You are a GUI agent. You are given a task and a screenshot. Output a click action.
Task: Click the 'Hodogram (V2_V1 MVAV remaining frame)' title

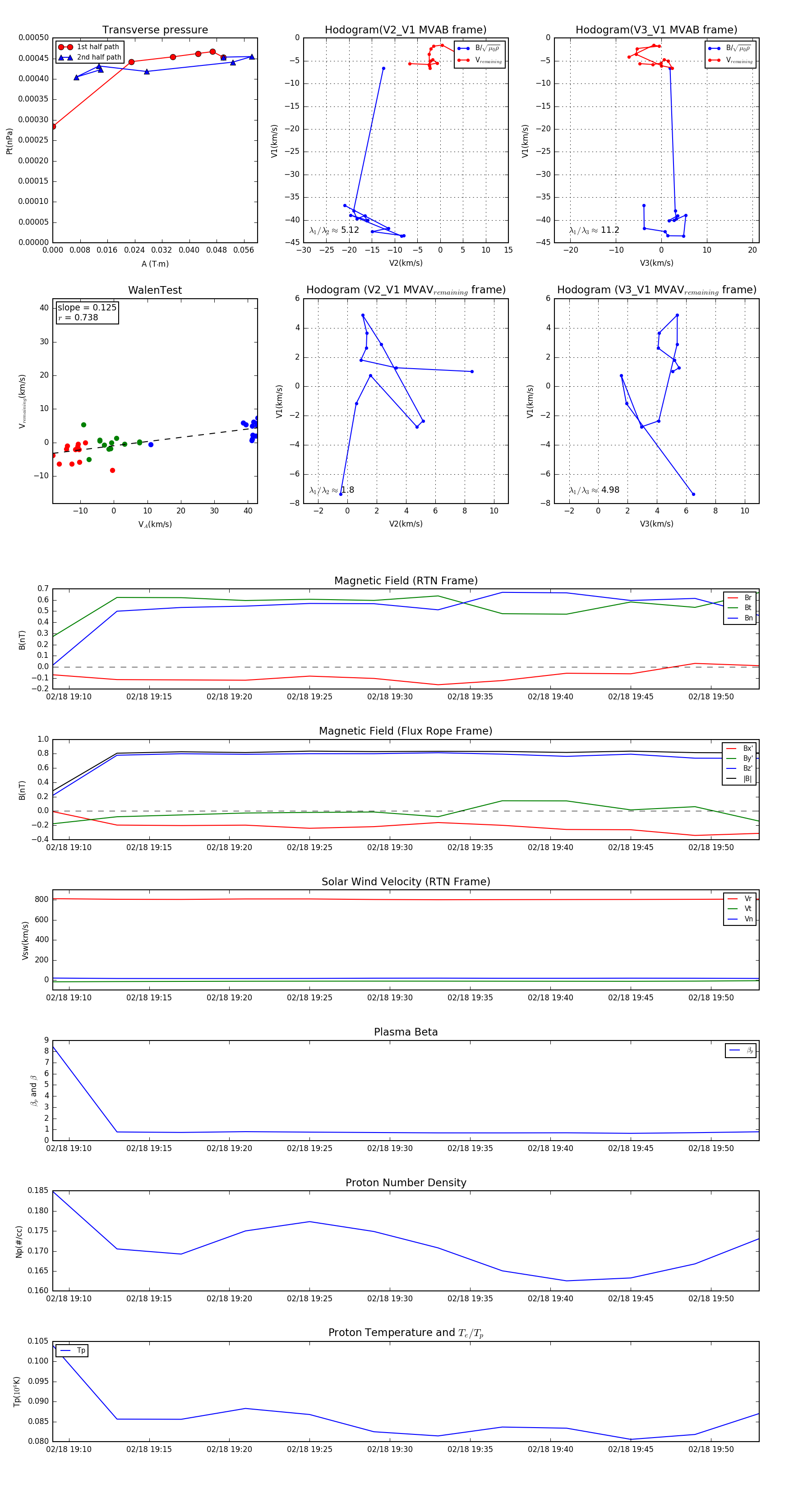pyautogui.click(x=406, y=290)
